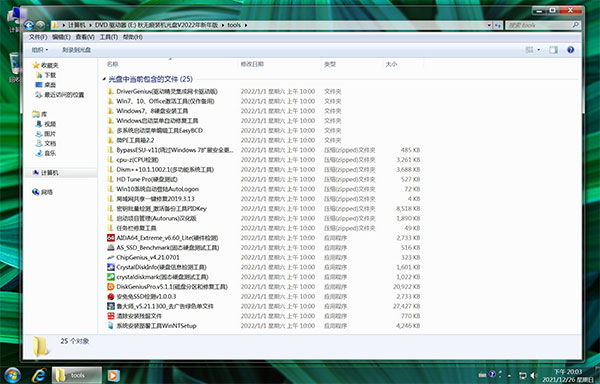Select the 多系统启动菜单编辑工具EasyBCD folder name
The height and width of the screenshot is (384, 600).
point(160,130)
